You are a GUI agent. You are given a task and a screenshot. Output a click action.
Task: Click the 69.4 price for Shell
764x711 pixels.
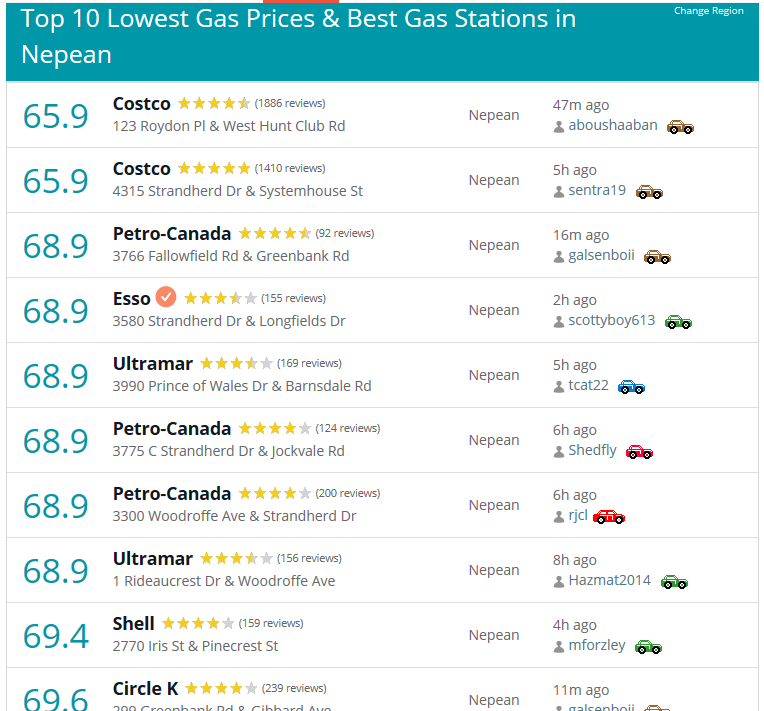click(56, 636)
